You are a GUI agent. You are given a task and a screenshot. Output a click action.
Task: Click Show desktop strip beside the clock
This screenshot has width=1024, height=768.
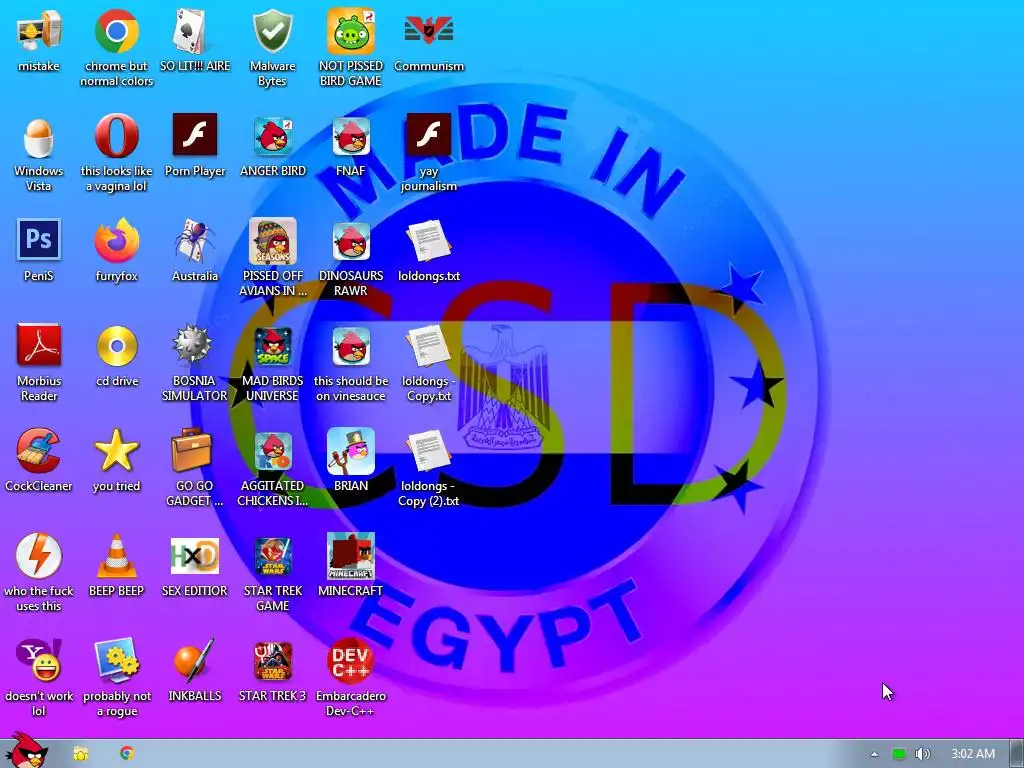point(1016,754)
